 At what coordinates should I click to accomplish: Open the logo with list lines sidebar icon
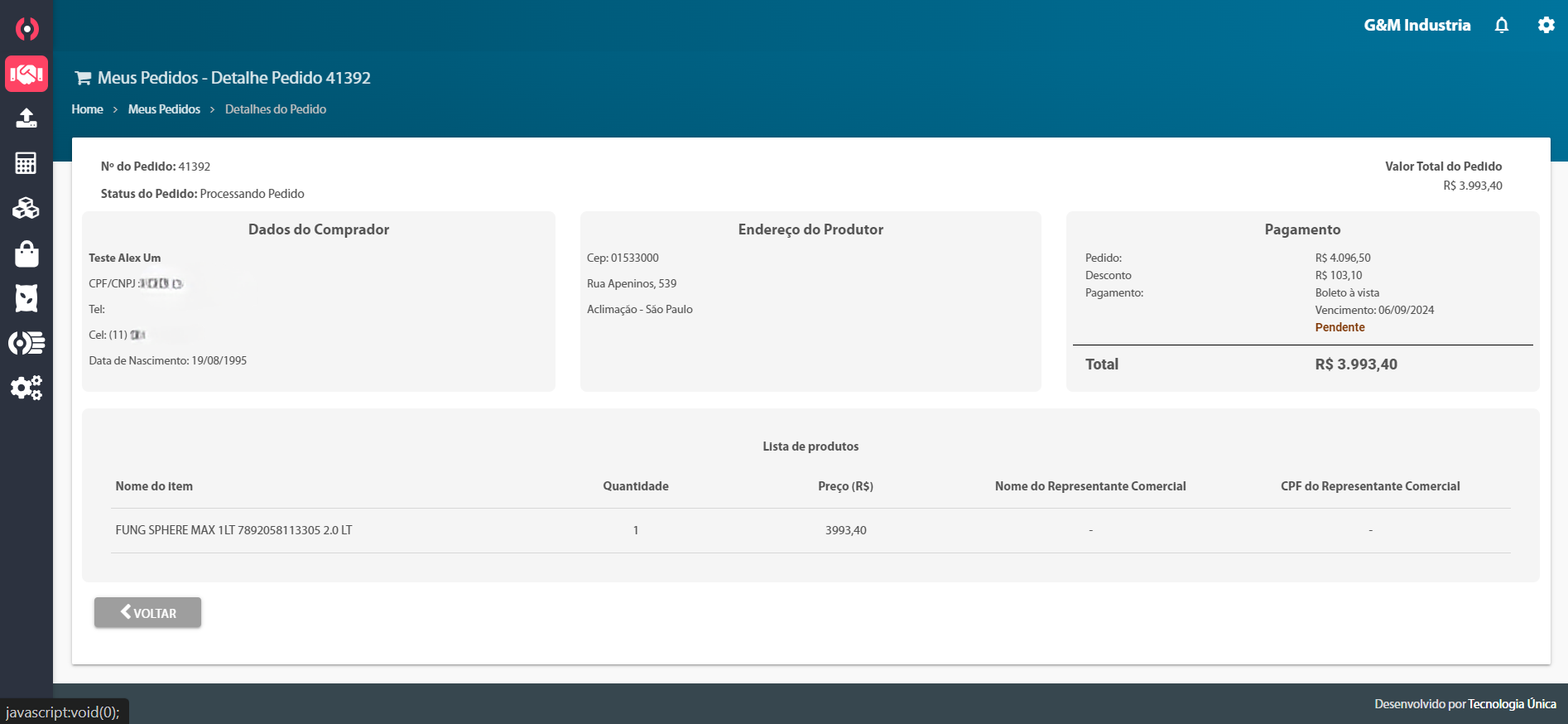pos(26,343)
